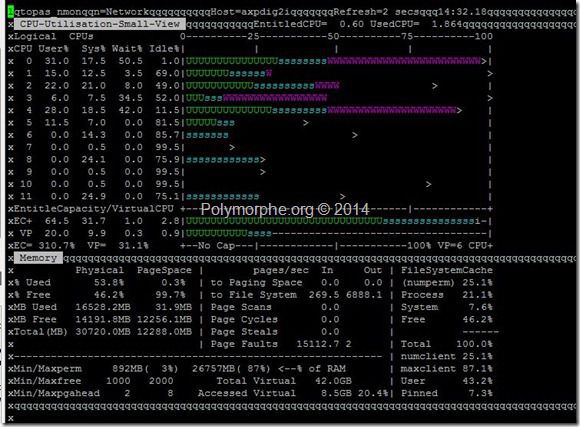
Task: Select CPU 4 wait value 42.0
Action: pos(131,110)
